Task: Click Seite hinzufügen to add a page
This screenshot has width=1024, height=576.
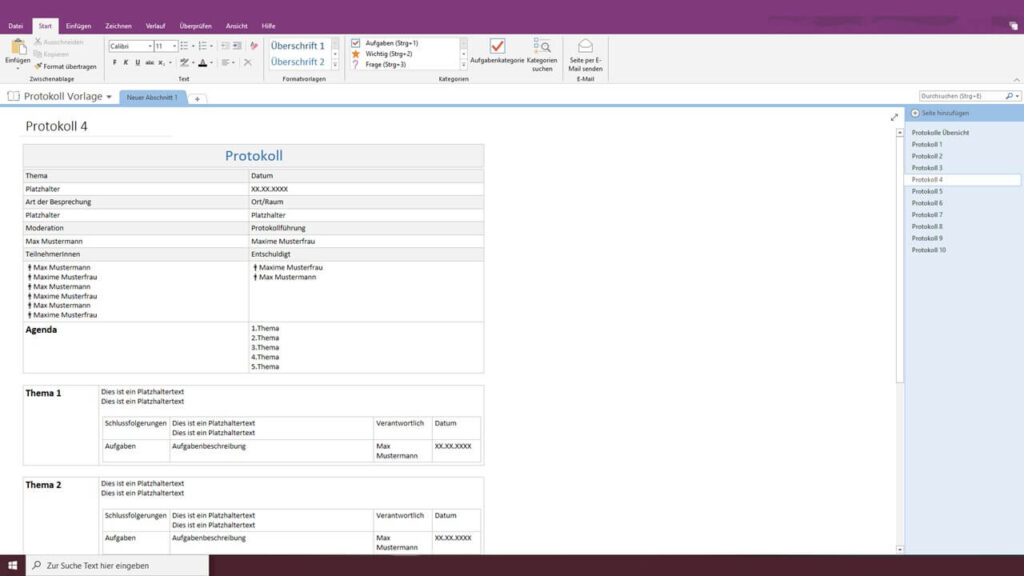Action: [939, 113]
